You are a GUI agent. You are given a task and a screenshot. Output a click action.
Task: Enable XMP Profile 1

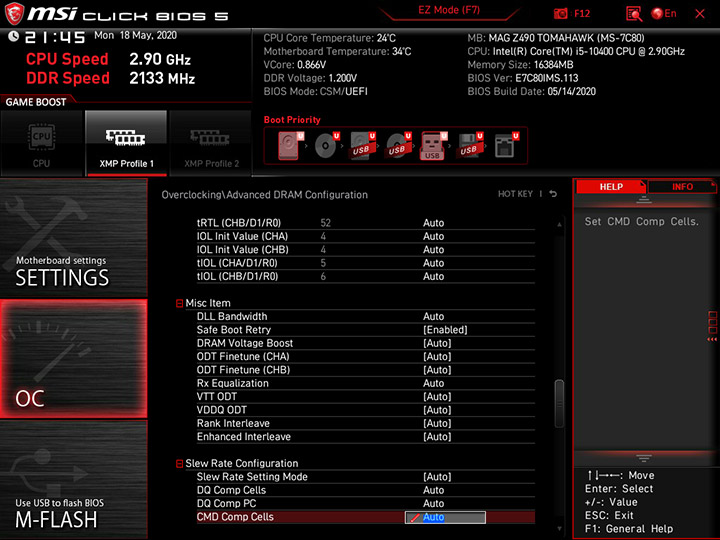pos(126,143)
